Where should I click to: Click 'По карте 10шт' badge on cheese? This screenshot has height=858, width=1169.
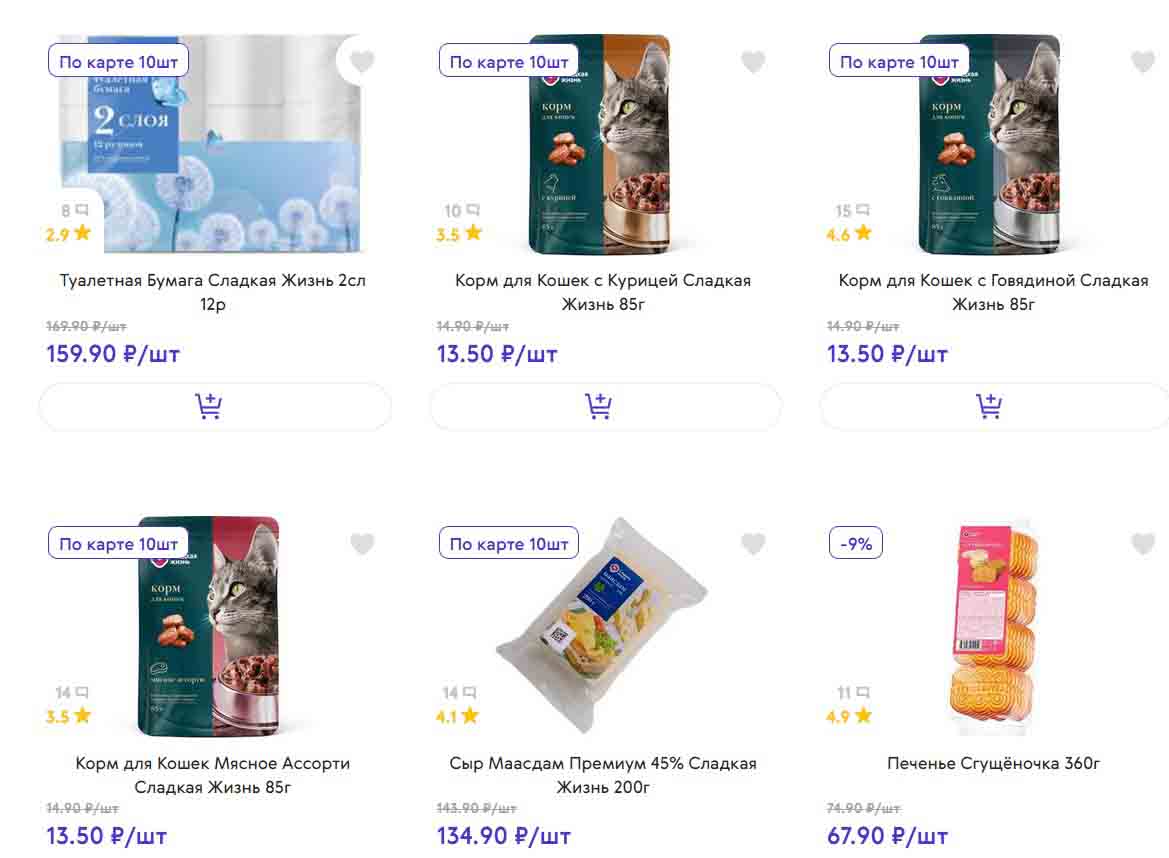coord(508,544)
